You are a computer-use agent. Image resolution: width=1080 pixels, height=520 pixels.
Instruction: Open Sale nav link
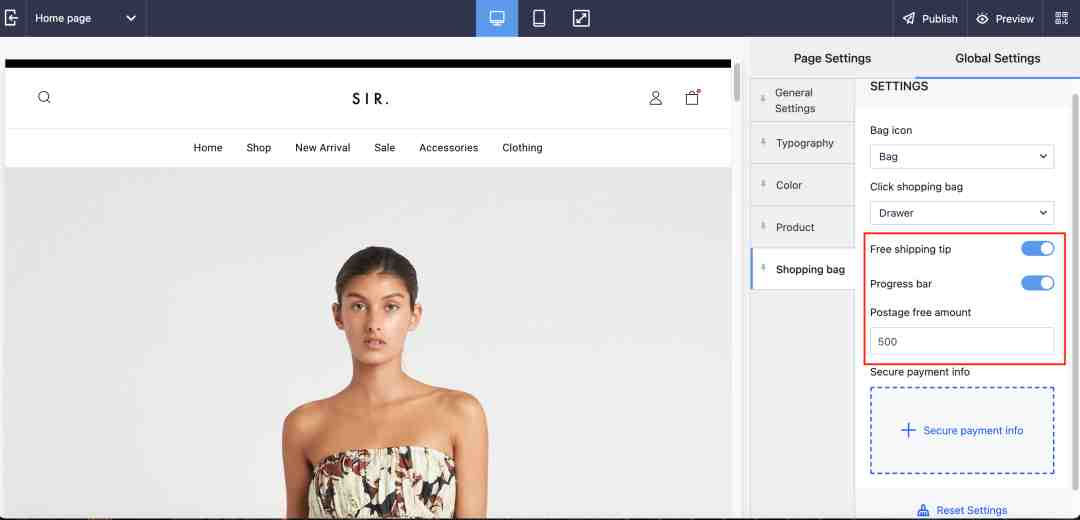coord(384,147)
